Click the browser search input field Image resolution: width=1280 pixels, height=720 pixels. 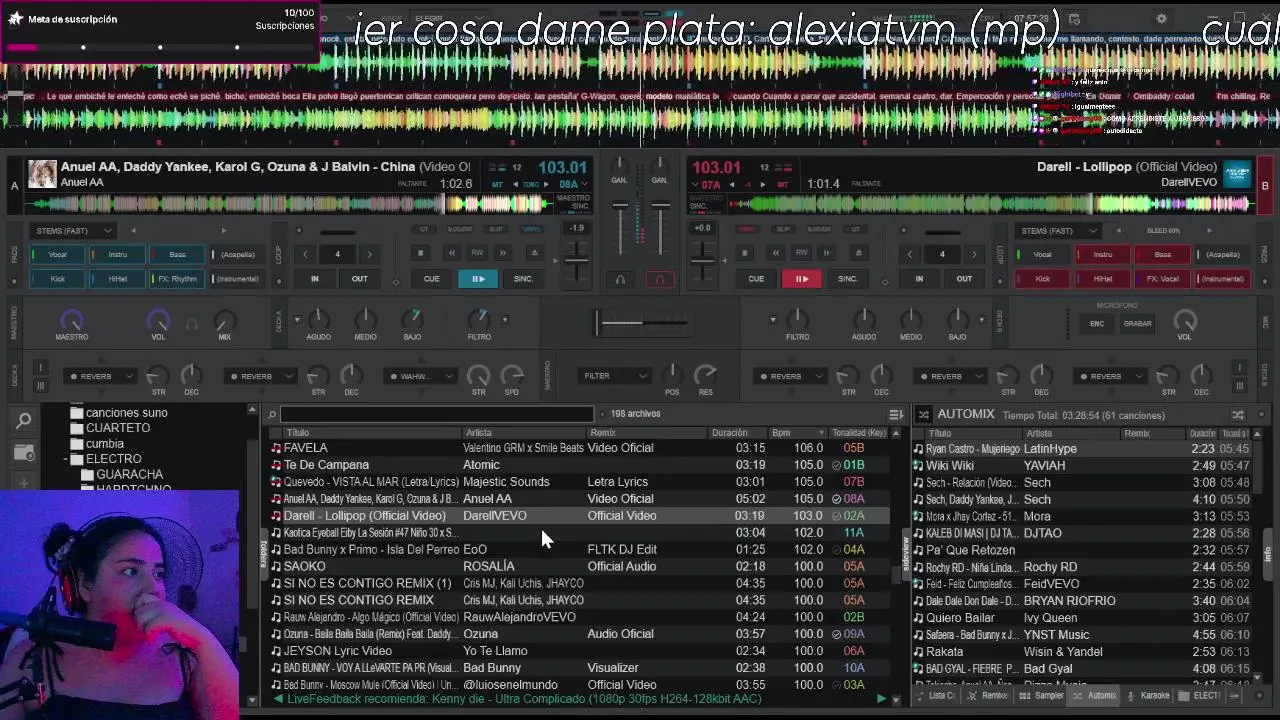437,414
